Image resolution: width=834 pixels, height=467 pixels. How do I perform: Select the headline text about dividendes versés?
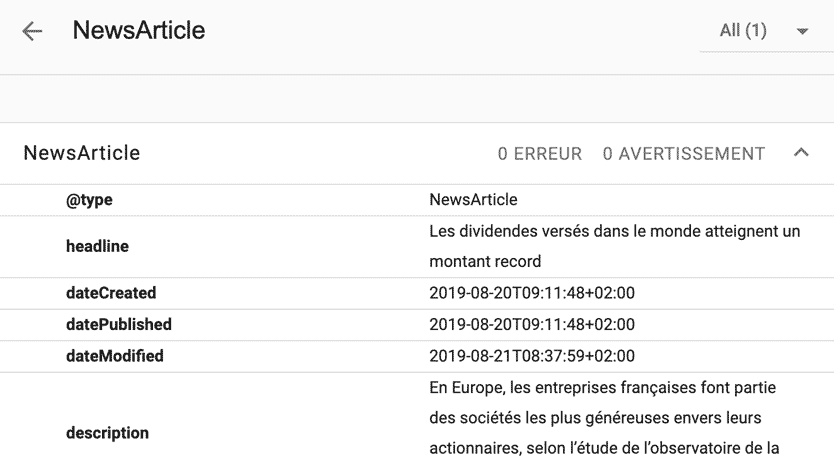coord(615,246)
